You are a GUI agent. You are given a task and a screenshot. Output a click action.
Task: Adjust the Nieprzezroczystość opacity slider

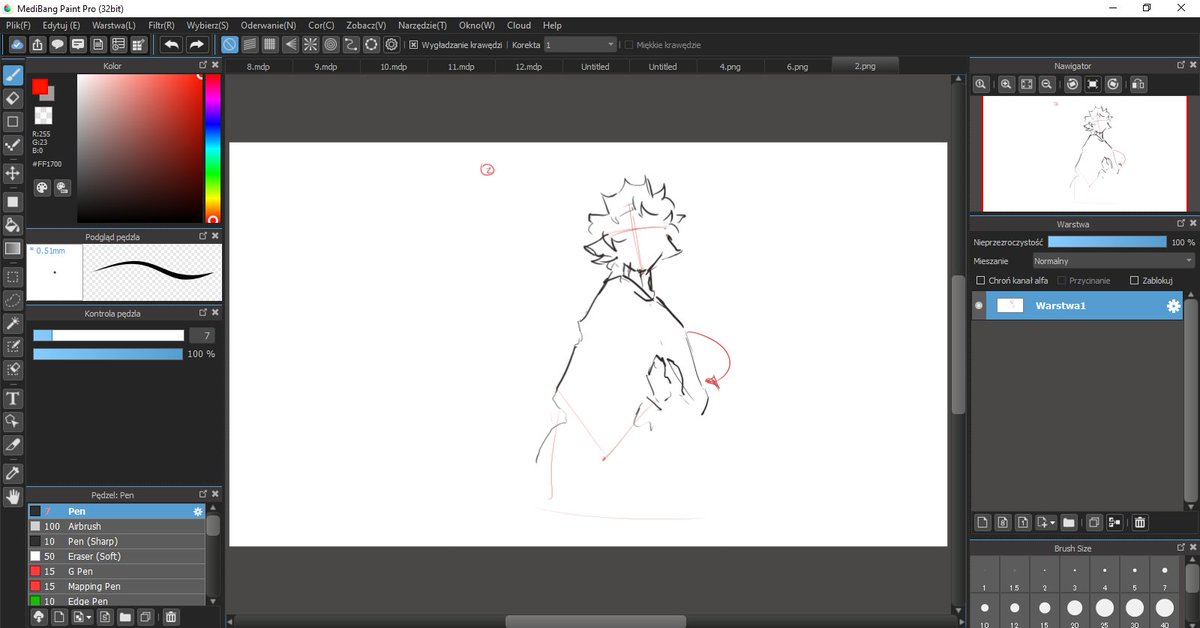pos(1107,242)
